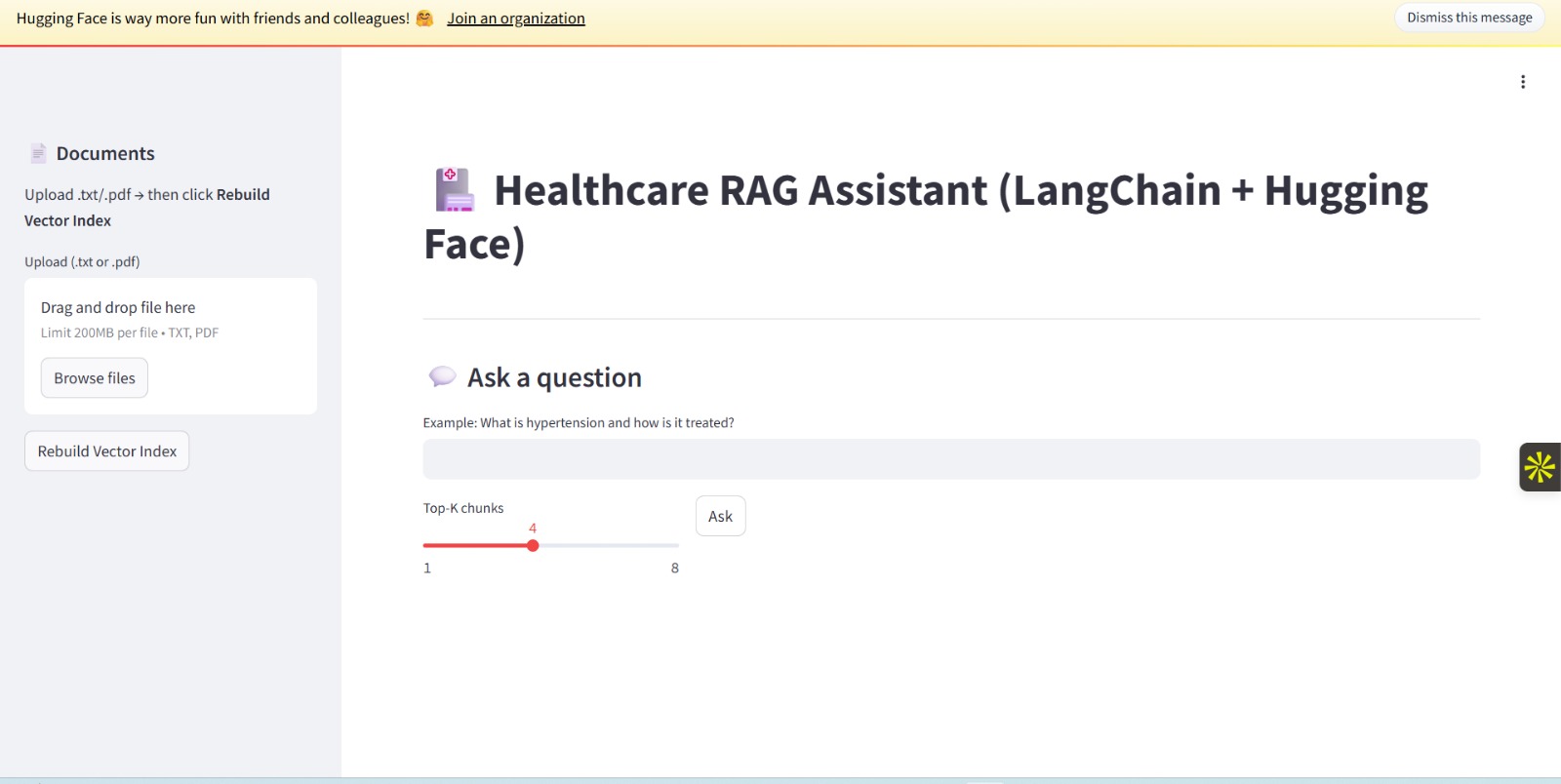This screenshot has height=784, width=1561.
Task: Dismiss the Hugging Face banner message
Action: pyautogui.click(x=1469, y=18)
